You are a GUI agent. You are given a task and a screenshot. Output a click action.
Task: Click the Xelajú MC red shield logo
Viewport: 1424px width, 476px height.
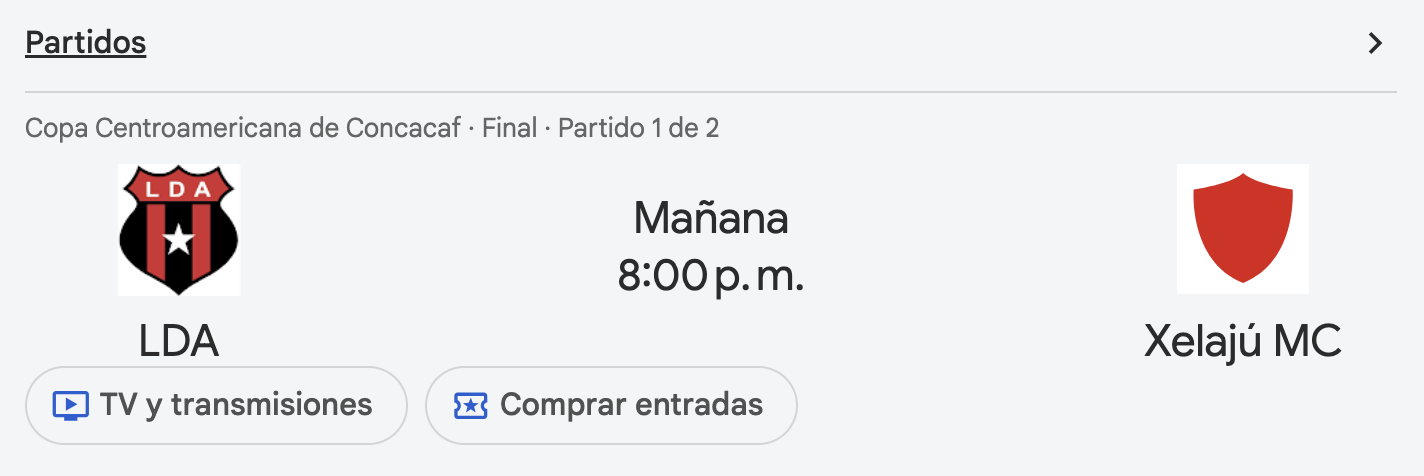coord(1242,229)
